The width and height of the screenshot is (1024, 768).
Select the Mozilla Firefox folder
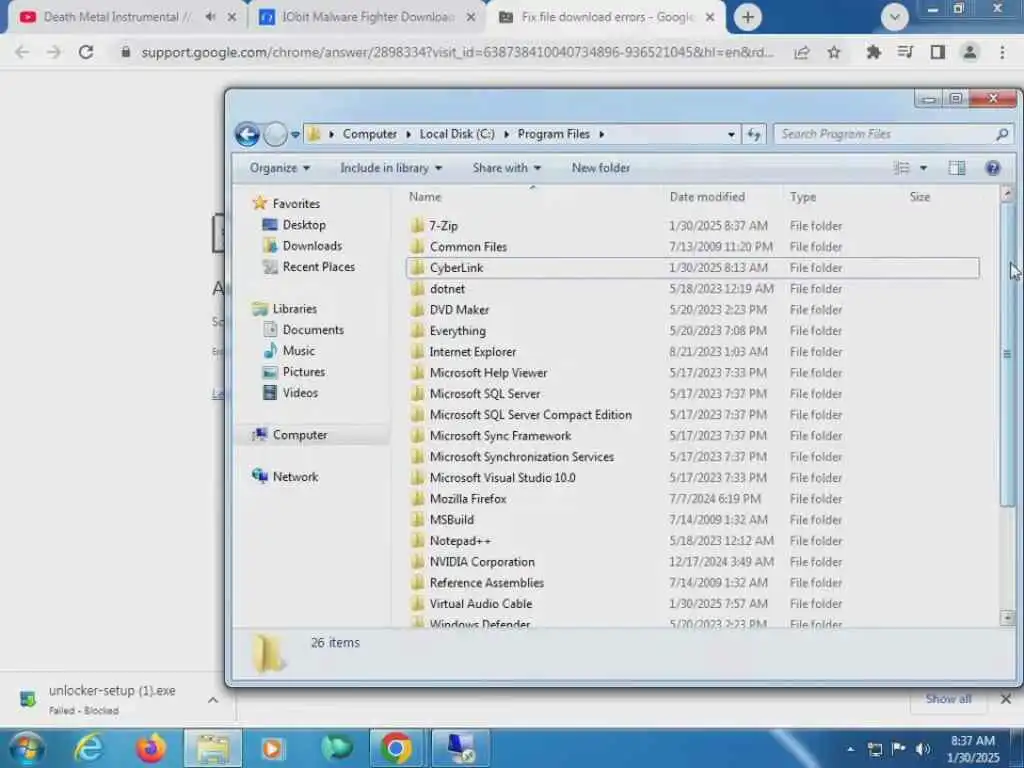point(692,499)
